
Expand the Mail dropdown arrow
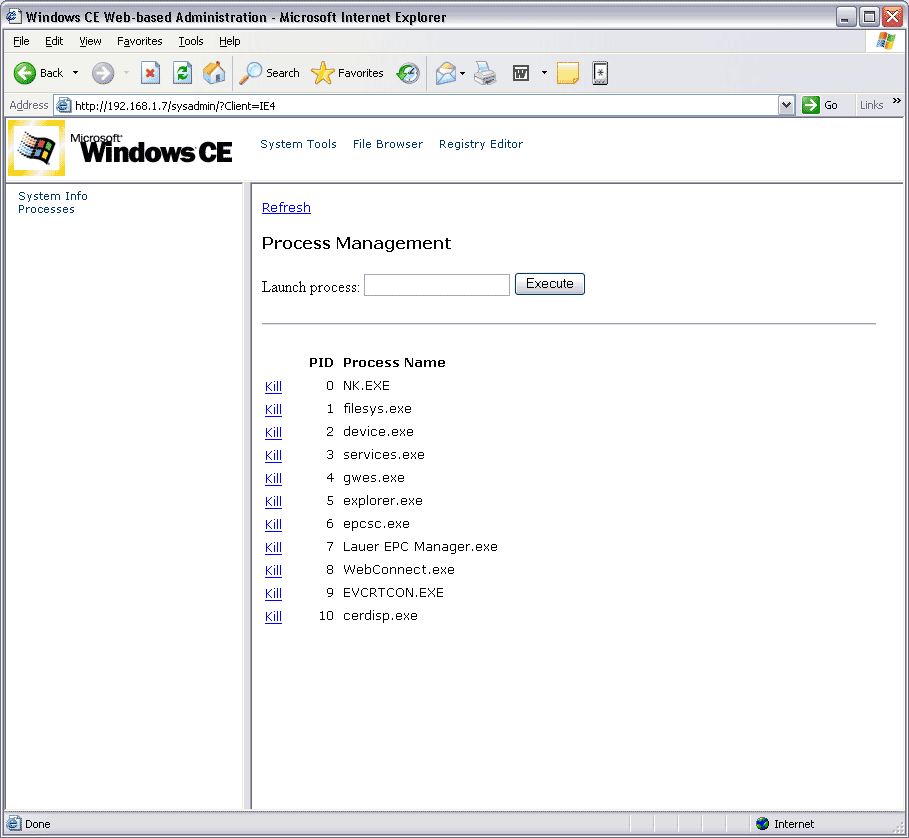click(463, 73)
